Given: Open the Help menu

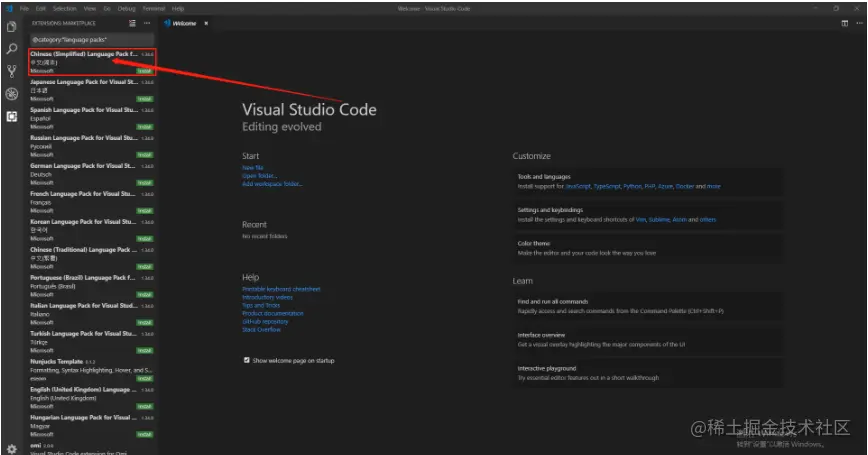Looking at the screenshot, I should 178,8.
